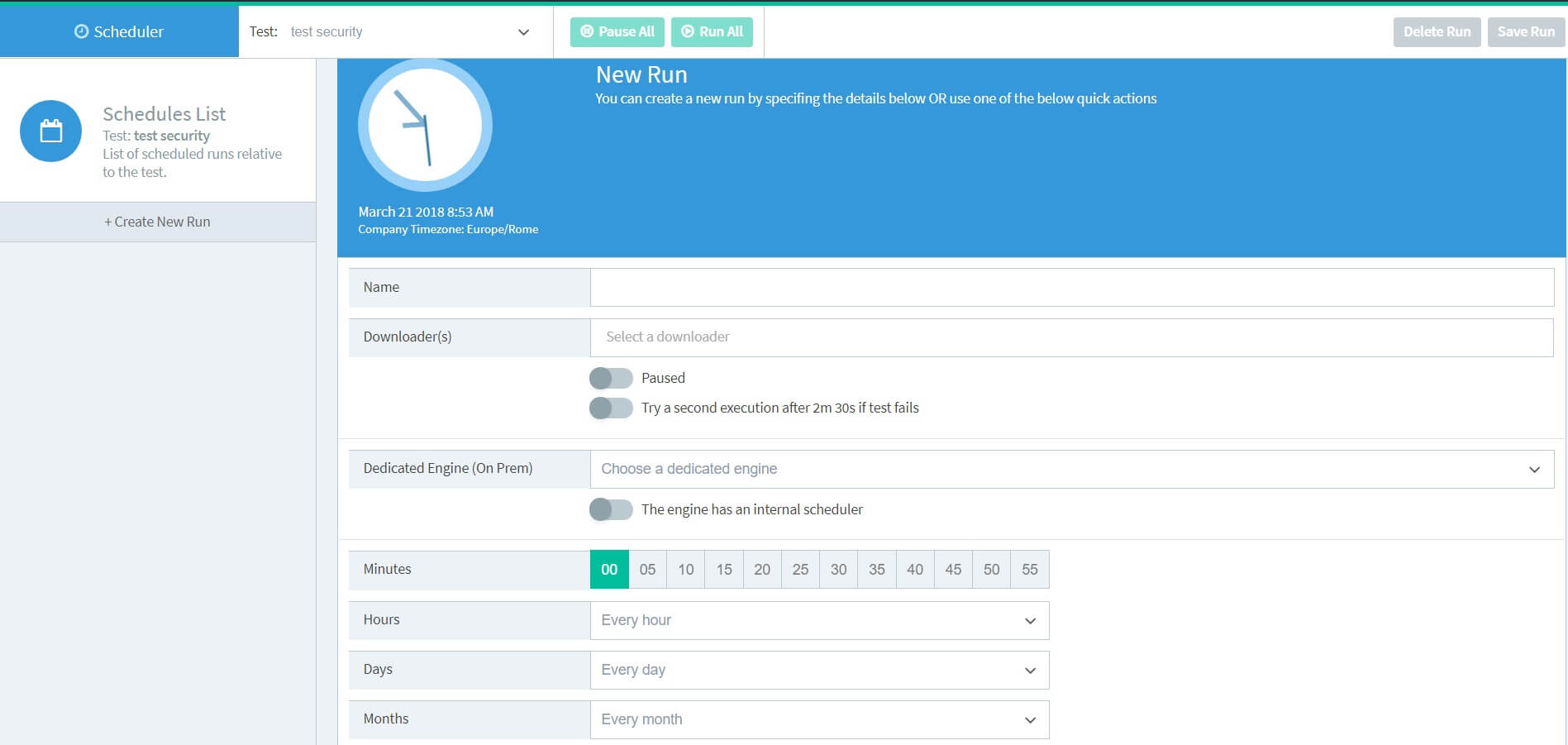Screen dimensions: 1568x745
Task: Select the 30 minutes option
Action: [838, 569]
